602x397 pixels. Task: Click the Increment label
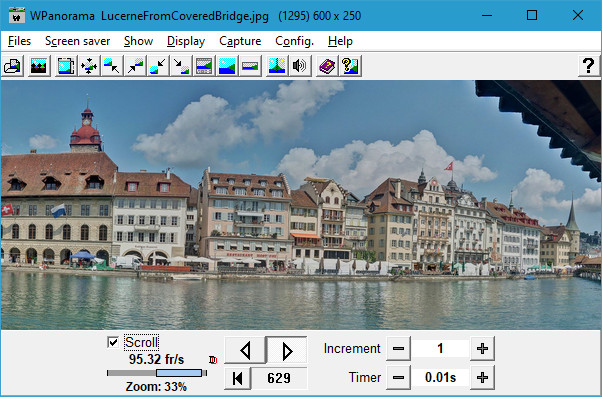pos(352,349)
